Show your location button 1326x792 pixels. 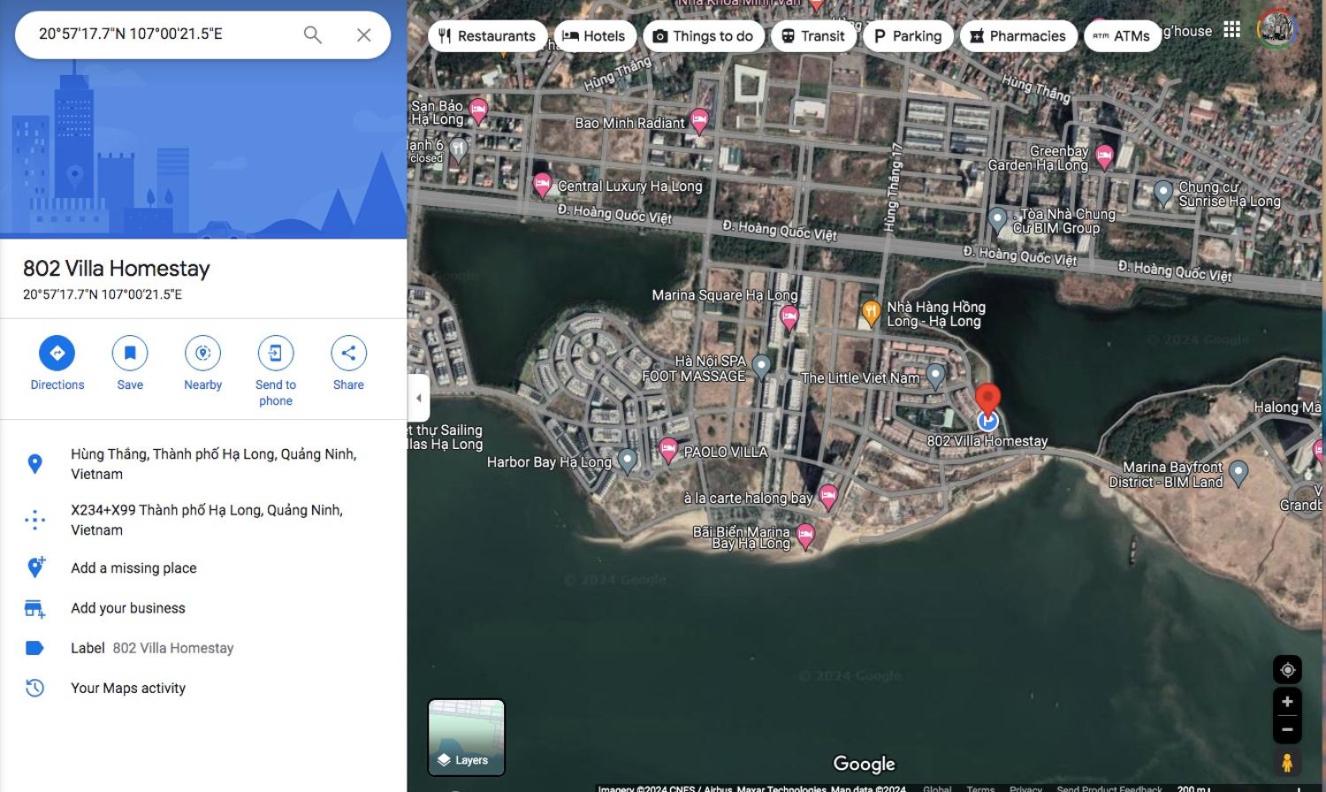[x=1287, y=670]
